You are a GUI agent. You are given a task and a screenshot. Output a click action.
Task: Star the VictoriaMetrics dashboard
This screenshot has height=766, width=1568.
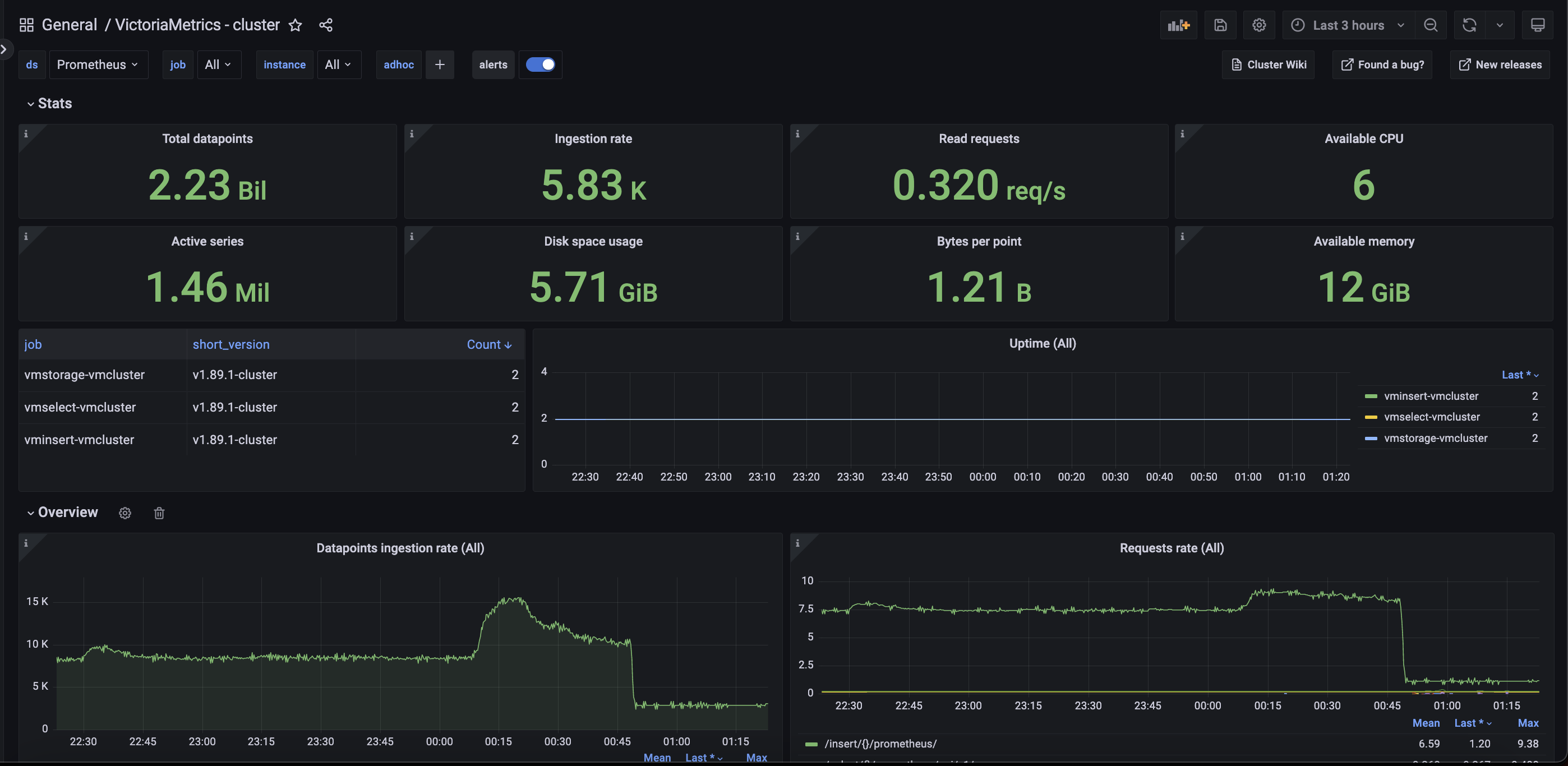pyautogui.click(x=295, y=26)
